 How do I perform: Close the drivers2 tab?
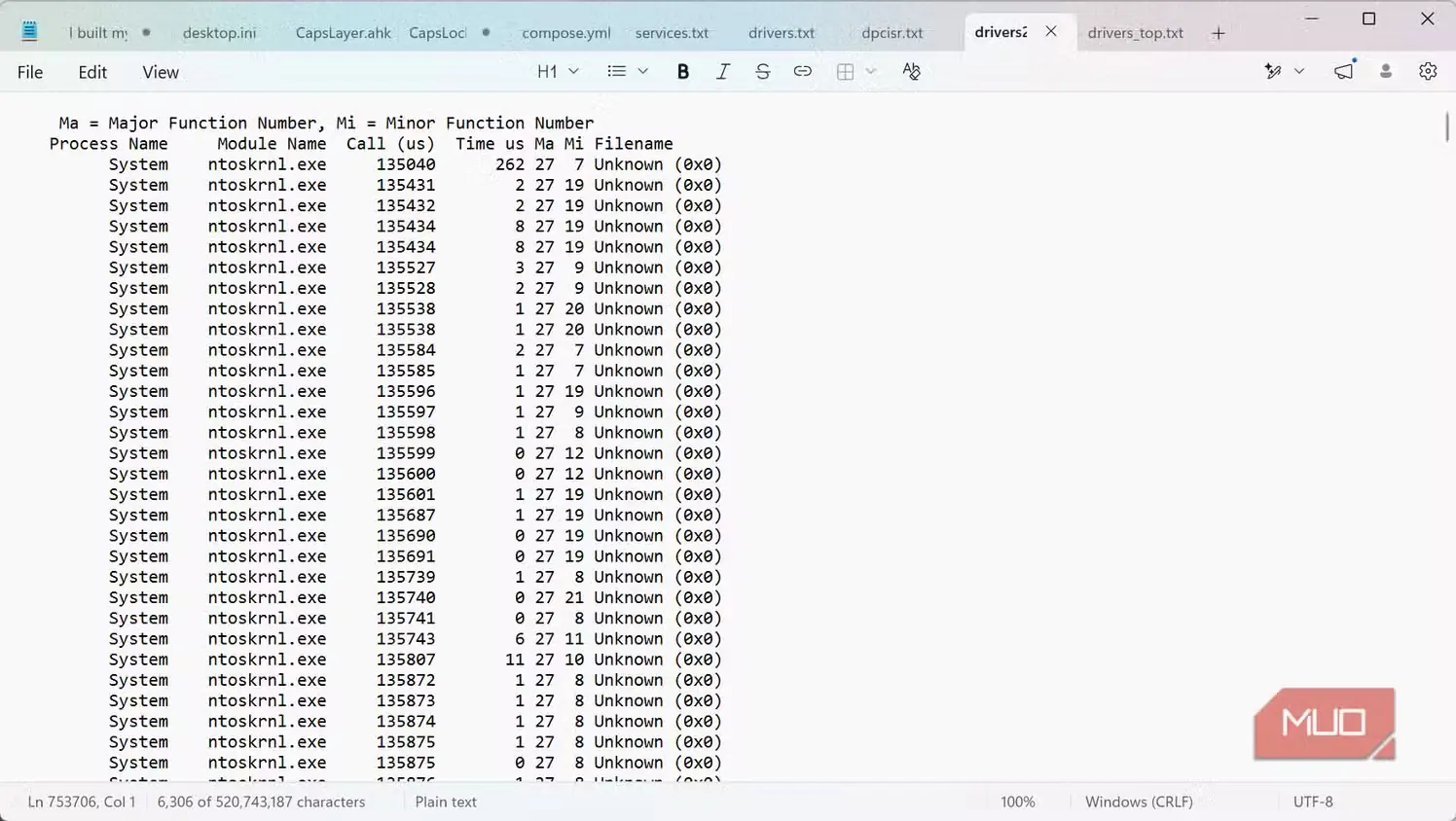click(1051, 31)
